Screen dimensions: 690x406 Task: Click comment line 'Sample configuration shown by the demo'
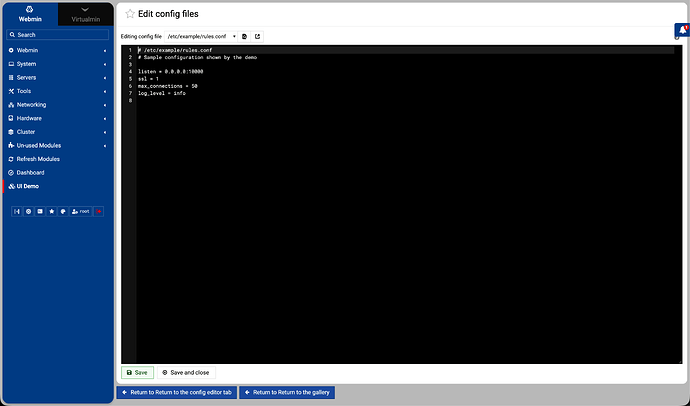(200, 57)
